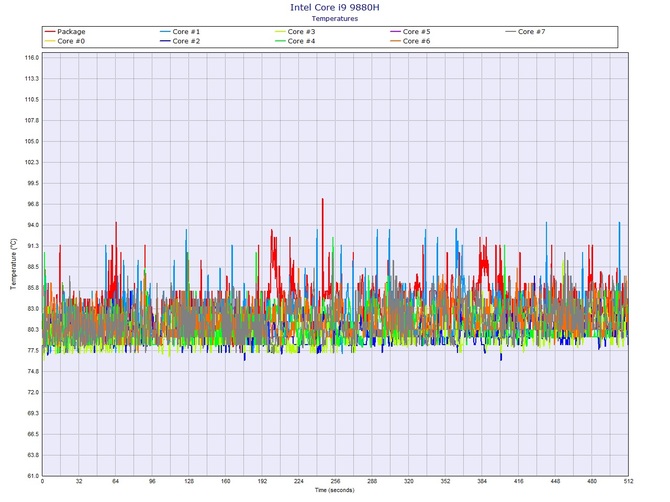This screenshot has height=502, width=670.
Task: Click the Core #4 legend entry
Action: (295, 41)
